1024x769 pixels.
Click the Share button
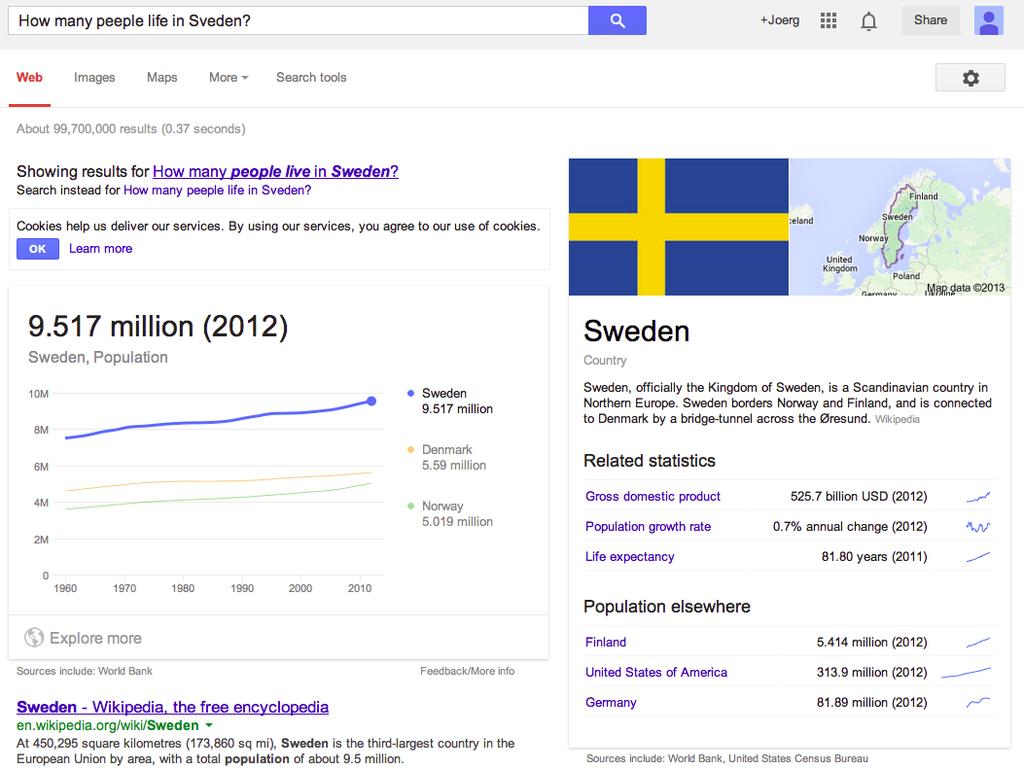point(930,20)
